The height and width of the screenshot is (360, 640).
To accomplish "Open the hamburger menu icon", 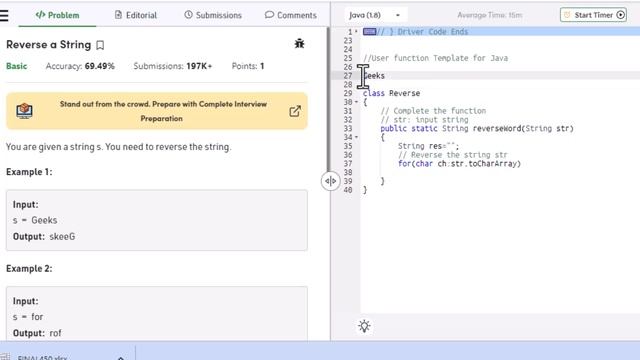I will (x=4, y=15).
